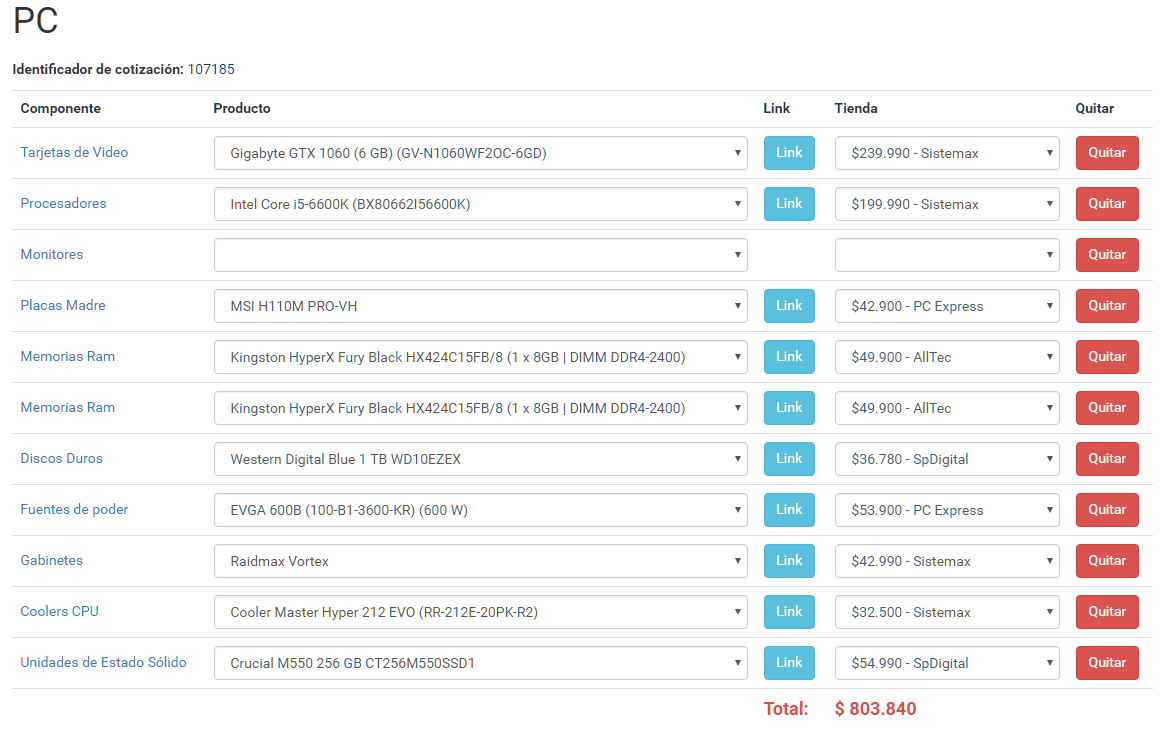Expand the Intel Core i5-6600K product dropdown
Screen dimensions: 1168x744
pos(480,204)
